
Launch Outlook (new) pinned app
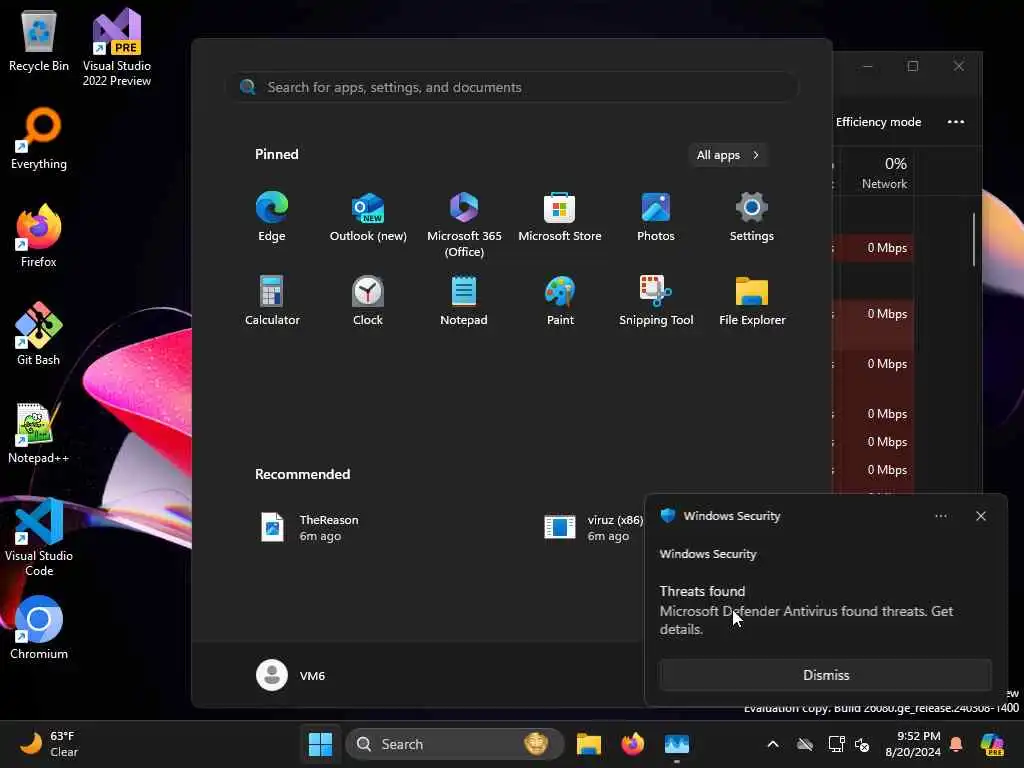368,217
